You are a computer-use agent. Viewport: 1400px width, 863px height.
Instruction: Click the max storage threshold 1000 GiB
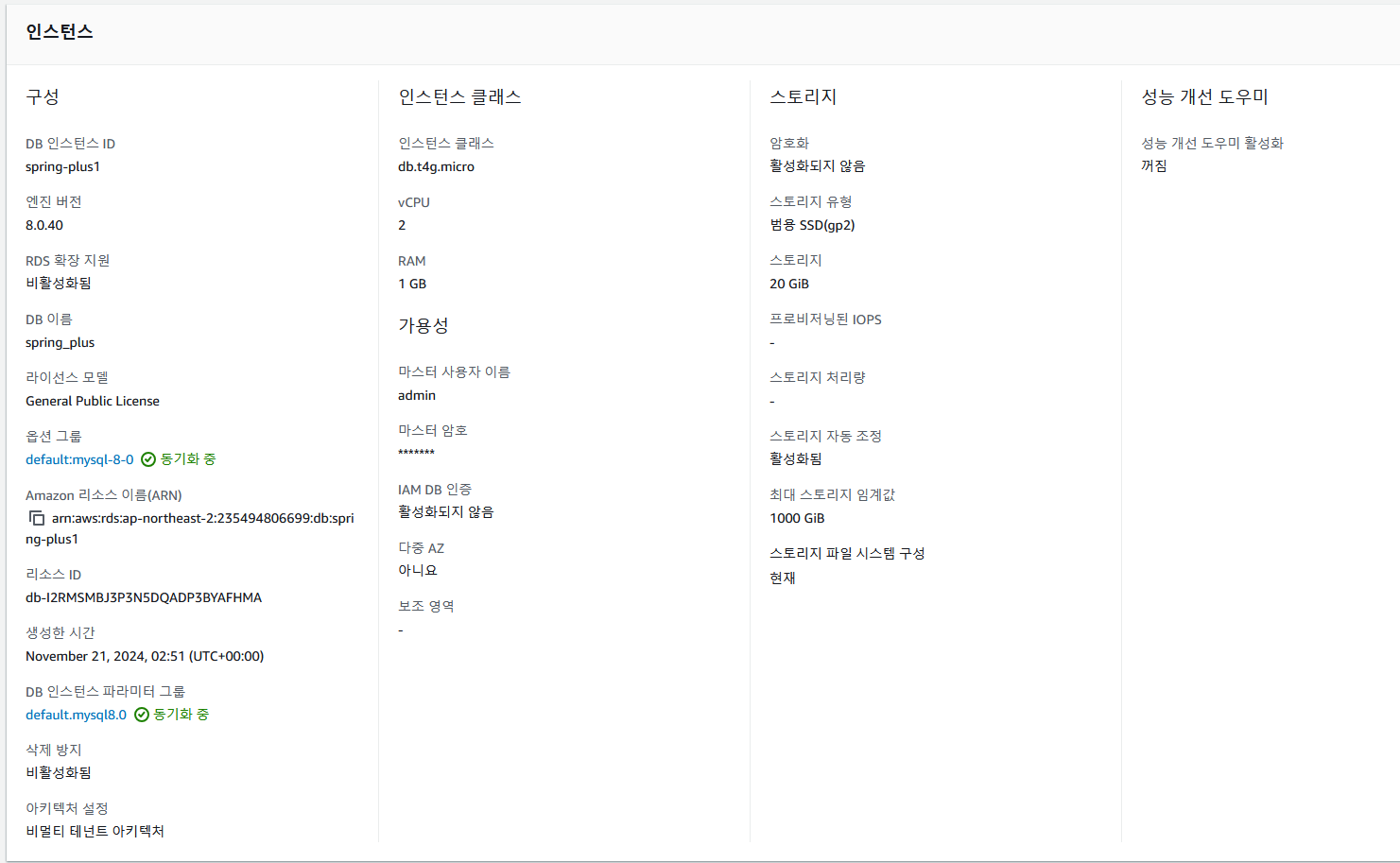pyautogui.click(x=797, y=518)
